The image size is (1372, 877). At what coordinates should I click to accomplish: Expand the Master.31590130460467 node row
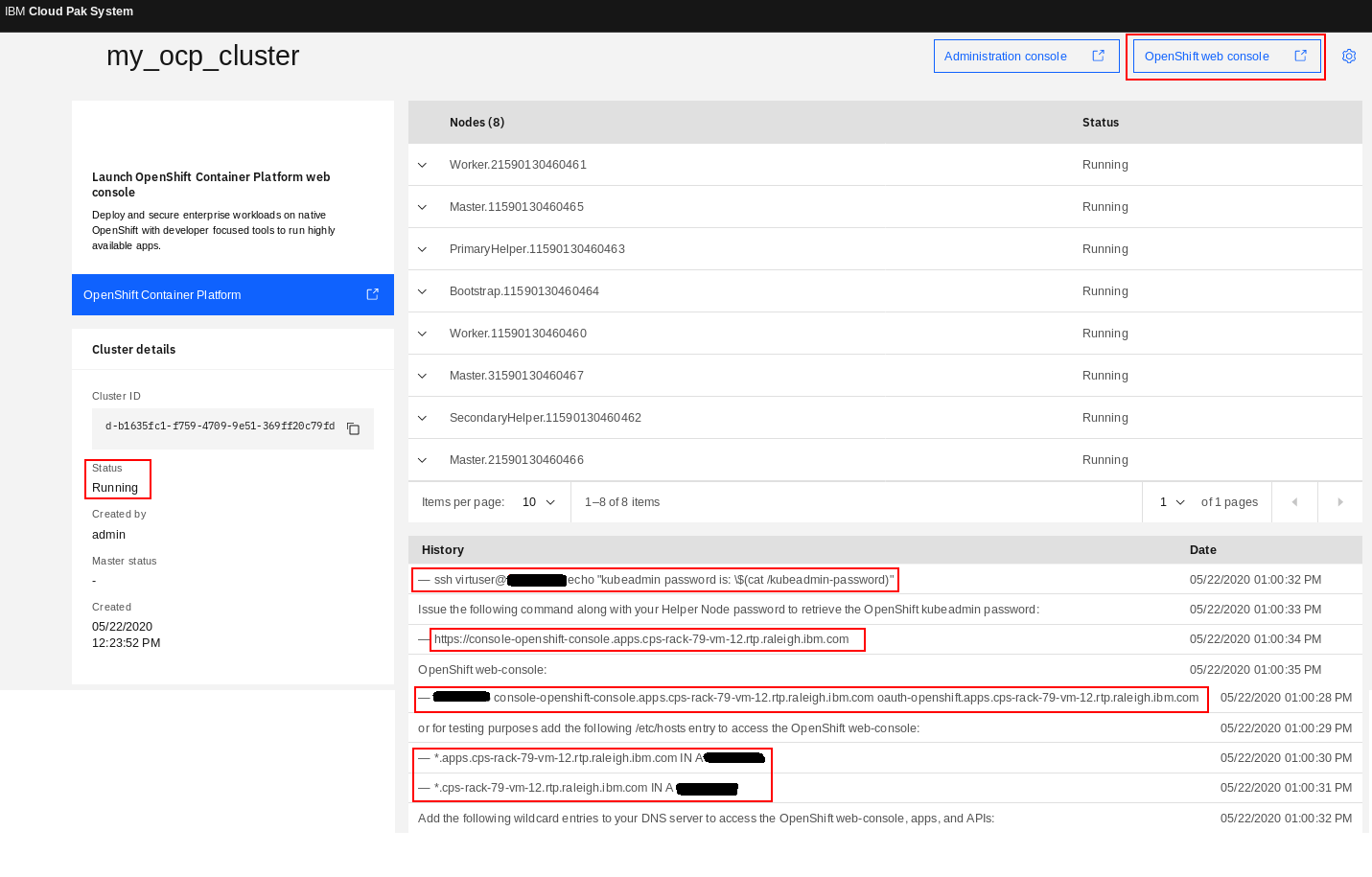tap(422, 376)
